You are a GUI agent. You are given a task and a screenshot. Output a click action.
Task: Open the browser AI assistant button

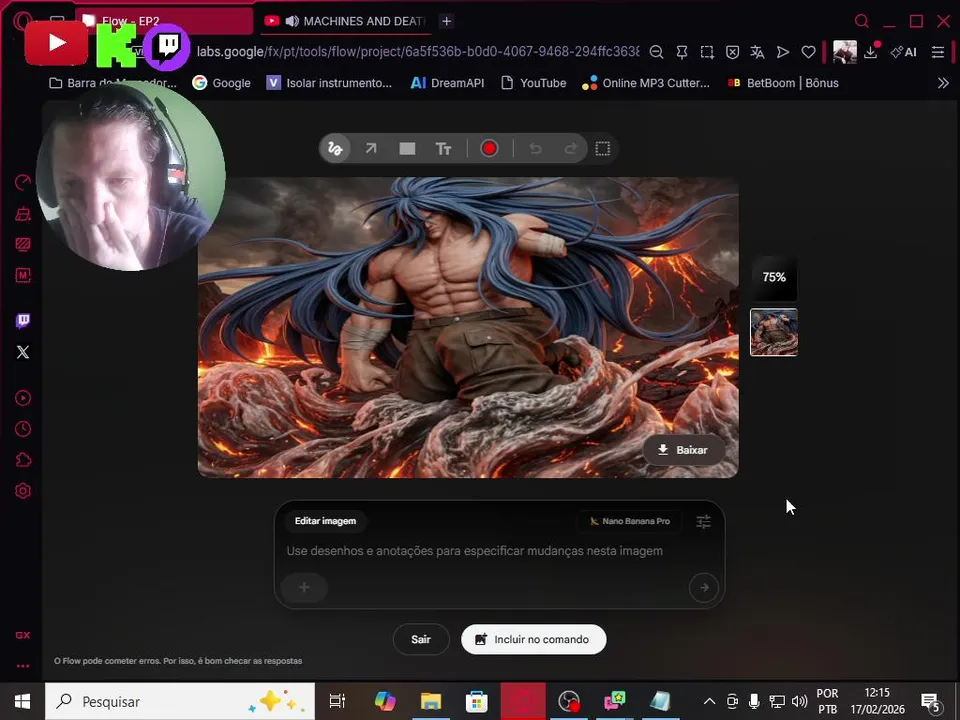tap(903, 52)
